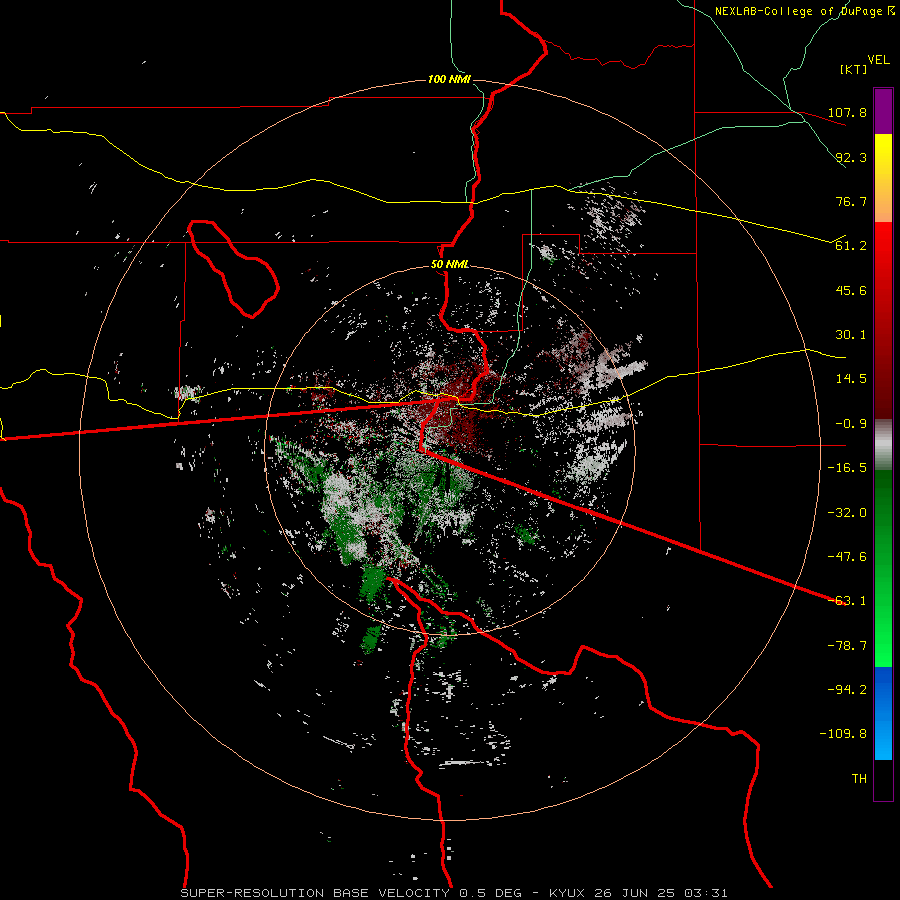Pick the blue segment of the color bar
This screenshot has height=900, width=900.
pos(883,713)
